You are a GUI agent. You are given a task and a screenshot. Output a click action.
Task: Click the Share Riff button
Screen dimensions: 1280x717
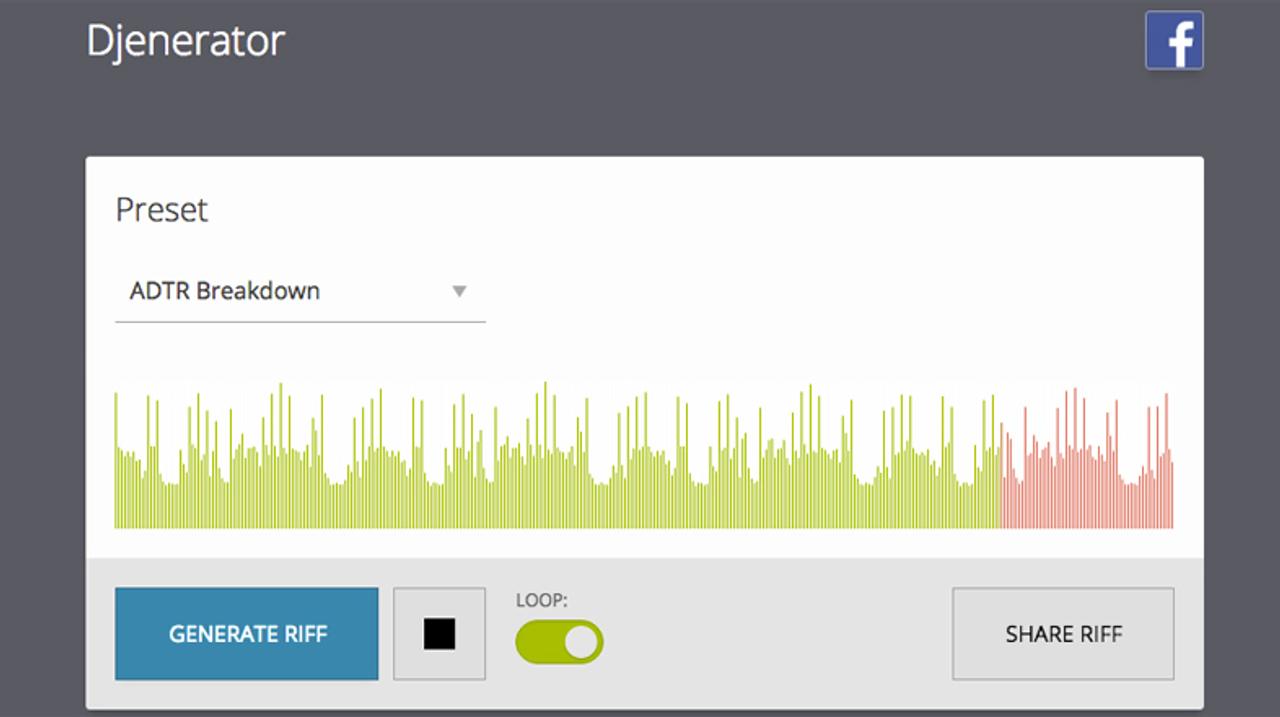click(1063, 634)
